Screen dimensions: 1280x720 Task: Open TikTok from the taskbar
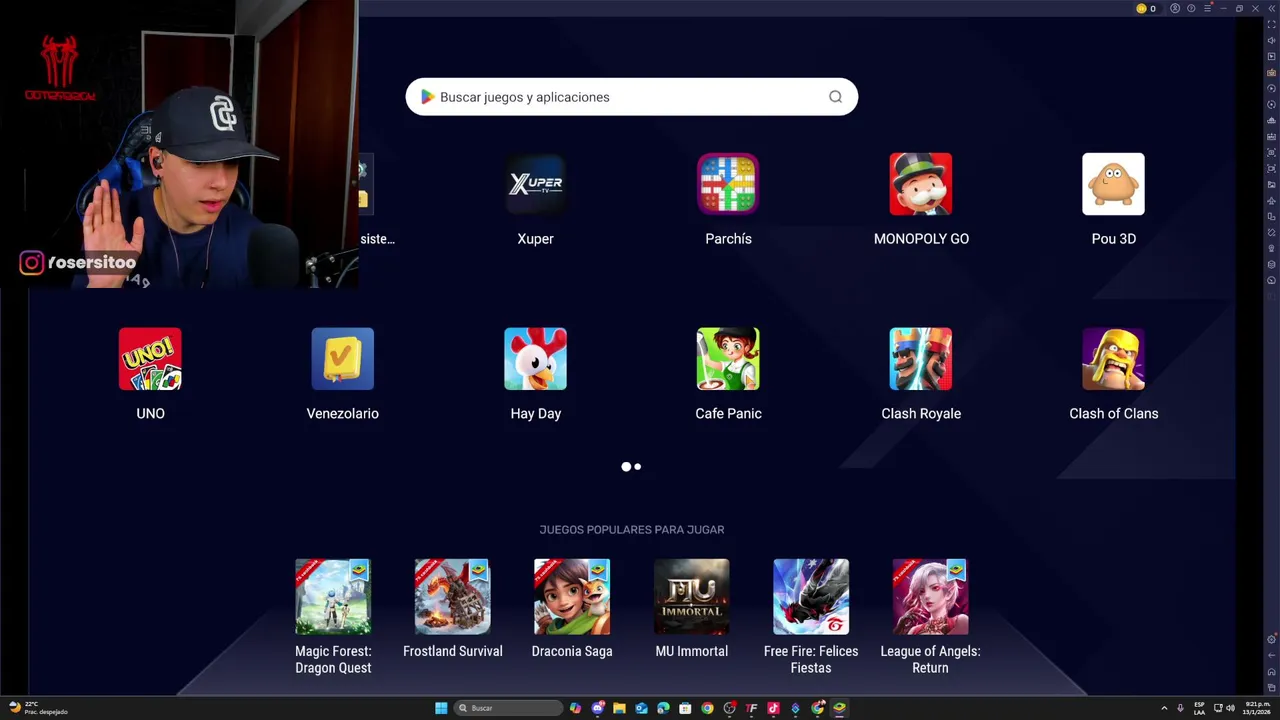[x=773, y=708]
